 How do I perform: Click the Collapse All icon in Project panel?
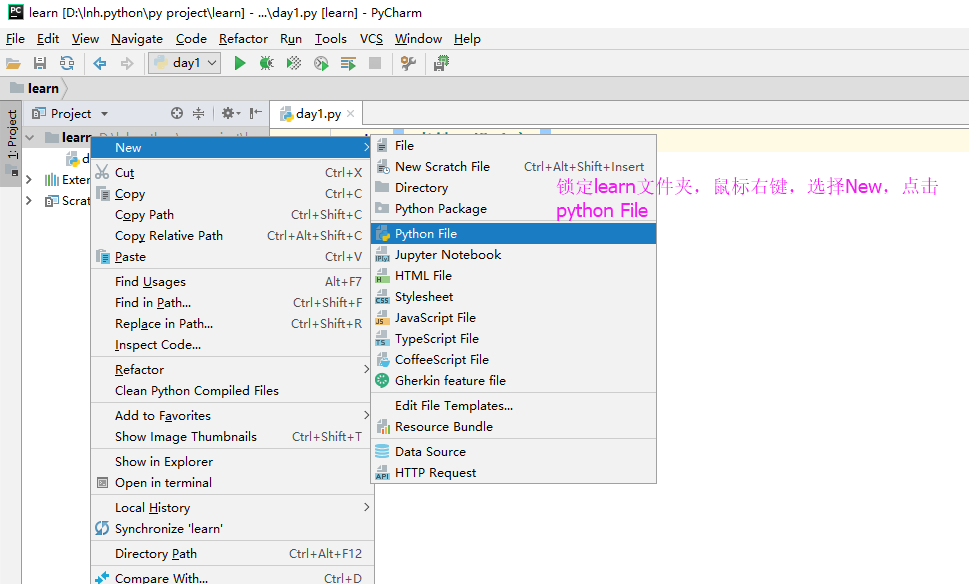[x=198, y=113]
